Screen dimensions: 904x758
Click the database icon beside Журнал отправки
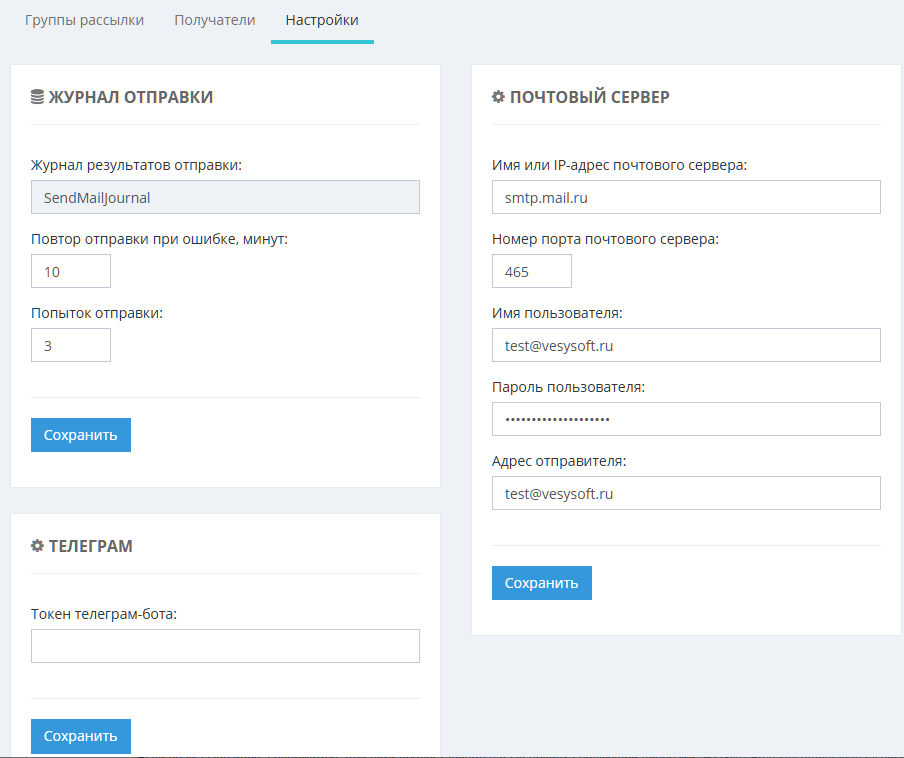38,97
